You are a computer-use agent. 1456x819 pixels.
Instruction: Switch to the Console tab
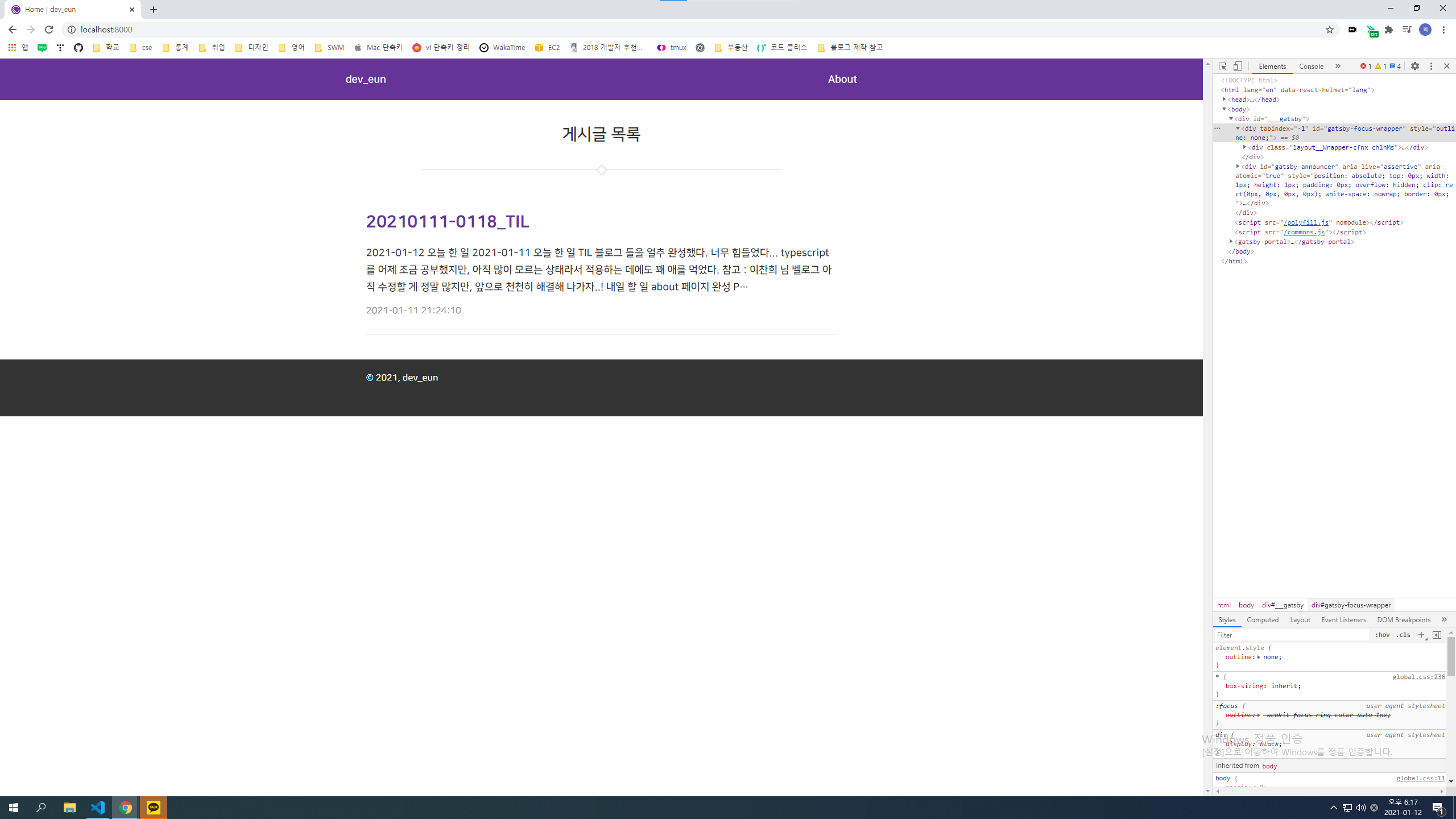pos(1311,67)
